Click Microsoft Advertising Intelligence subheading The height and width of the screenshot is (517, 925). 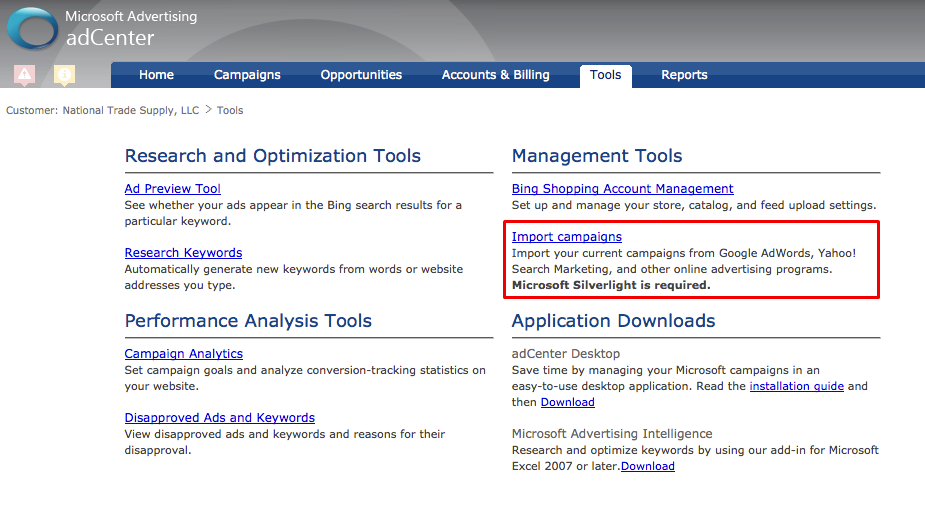pyautogui.click(x=612, y=434)
